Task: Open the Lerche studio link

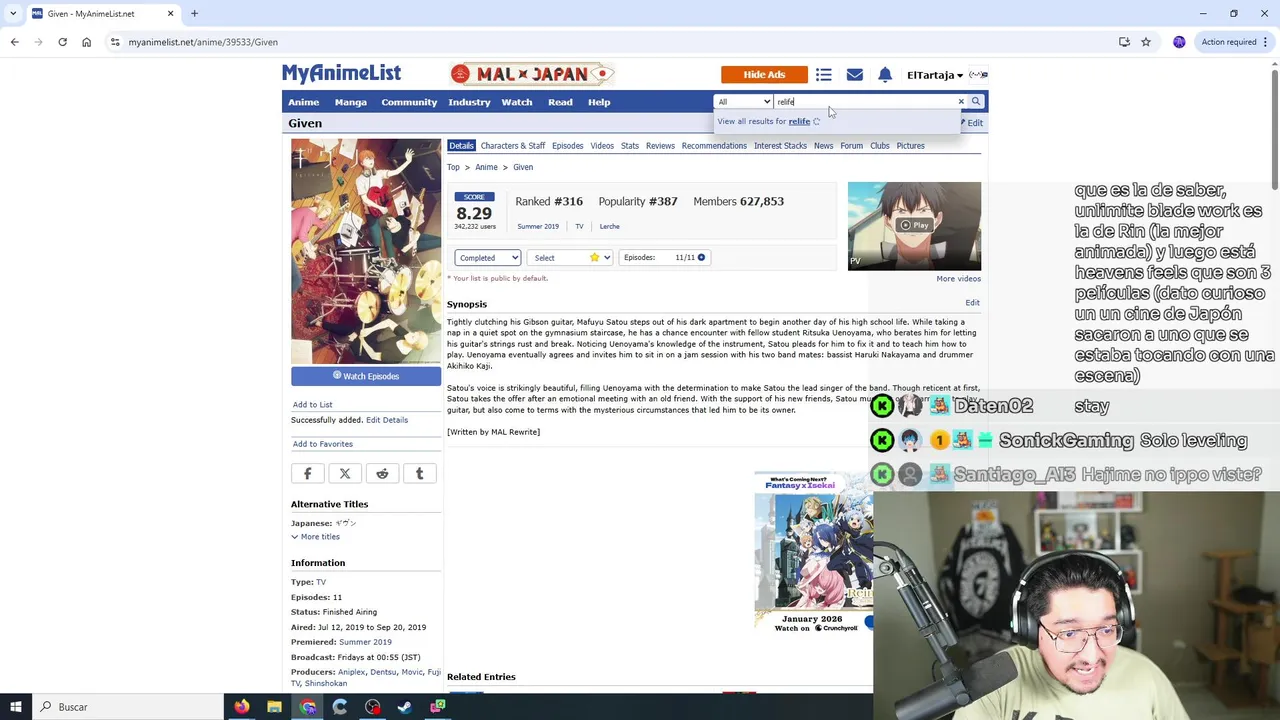Action: [x=609, y=227]
